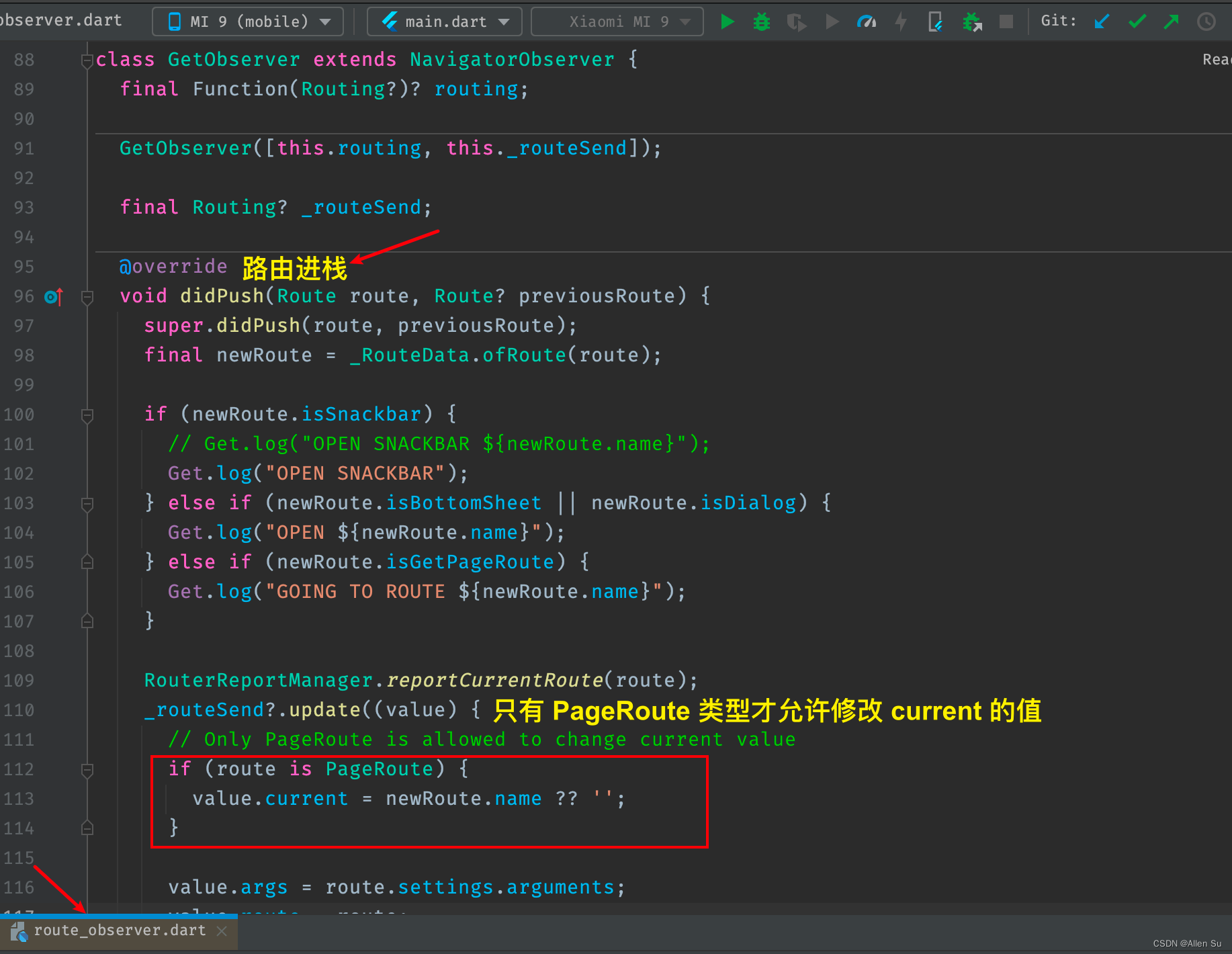Viewport: 1232px width, 954px height.
Task: Click "OPEN SNACKBAR" string on line 102
Action: click(x=355, y=474)
